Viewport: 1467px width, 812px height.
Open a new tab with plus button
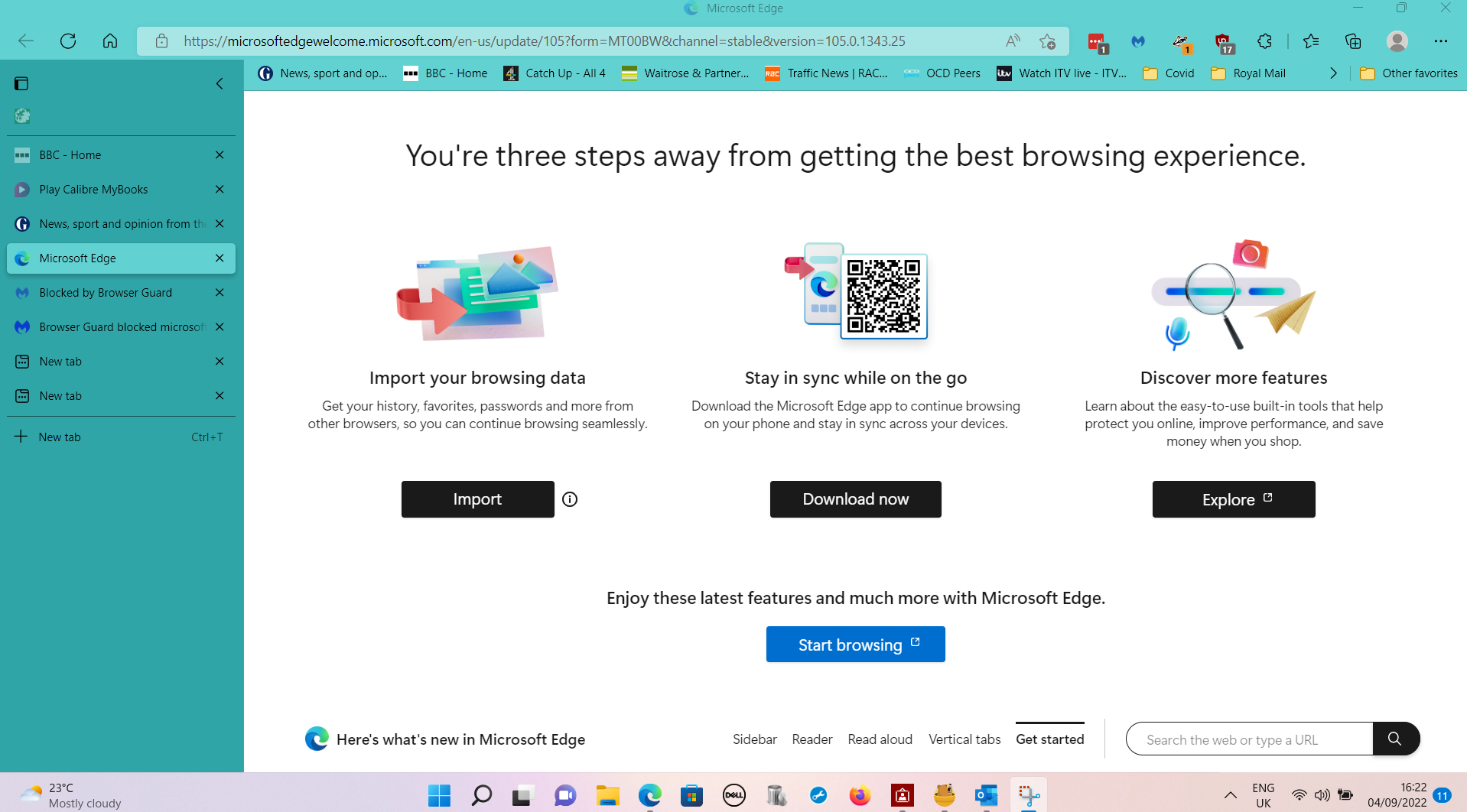(x=121, y=437)
